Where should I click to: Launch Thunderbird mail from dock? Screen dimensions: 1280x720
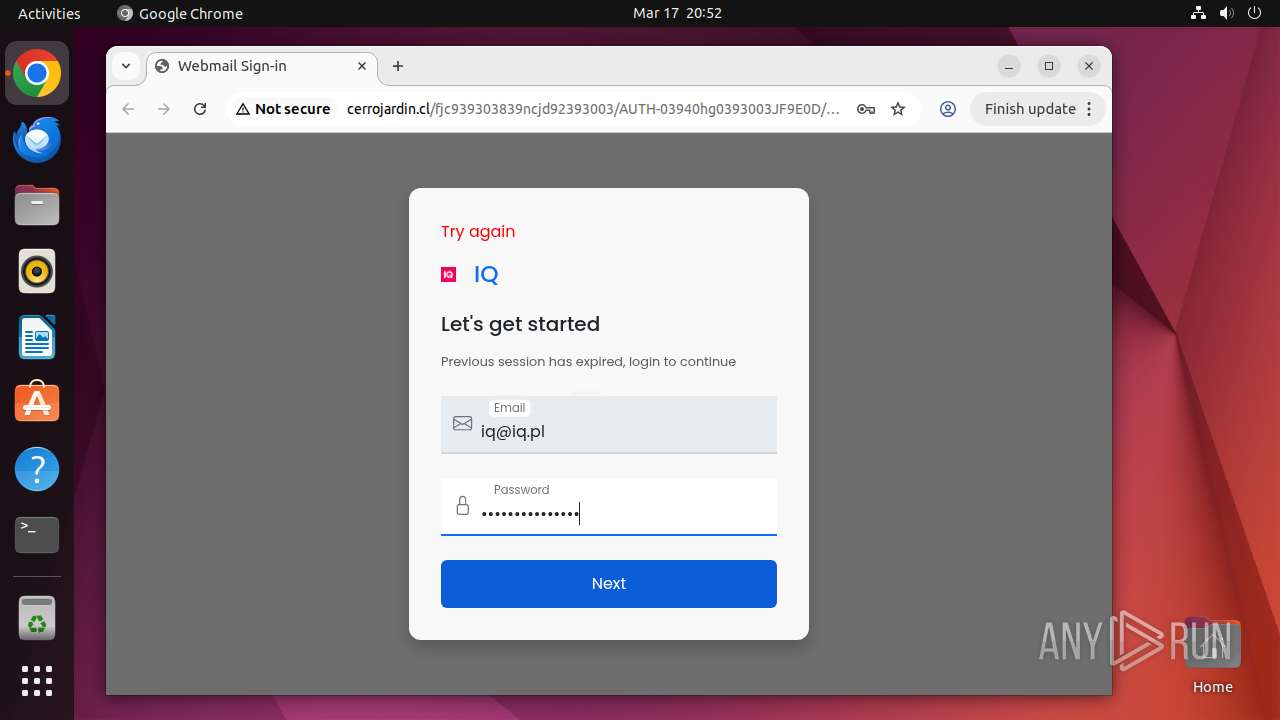(37, 139)
